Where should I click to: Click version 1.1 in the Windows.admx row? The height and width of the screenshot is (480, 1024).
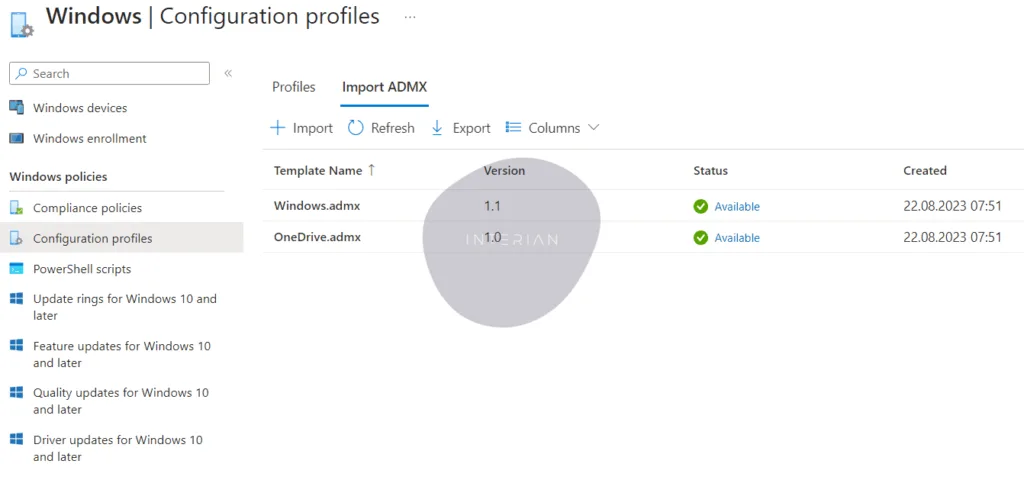coord(492,206)
